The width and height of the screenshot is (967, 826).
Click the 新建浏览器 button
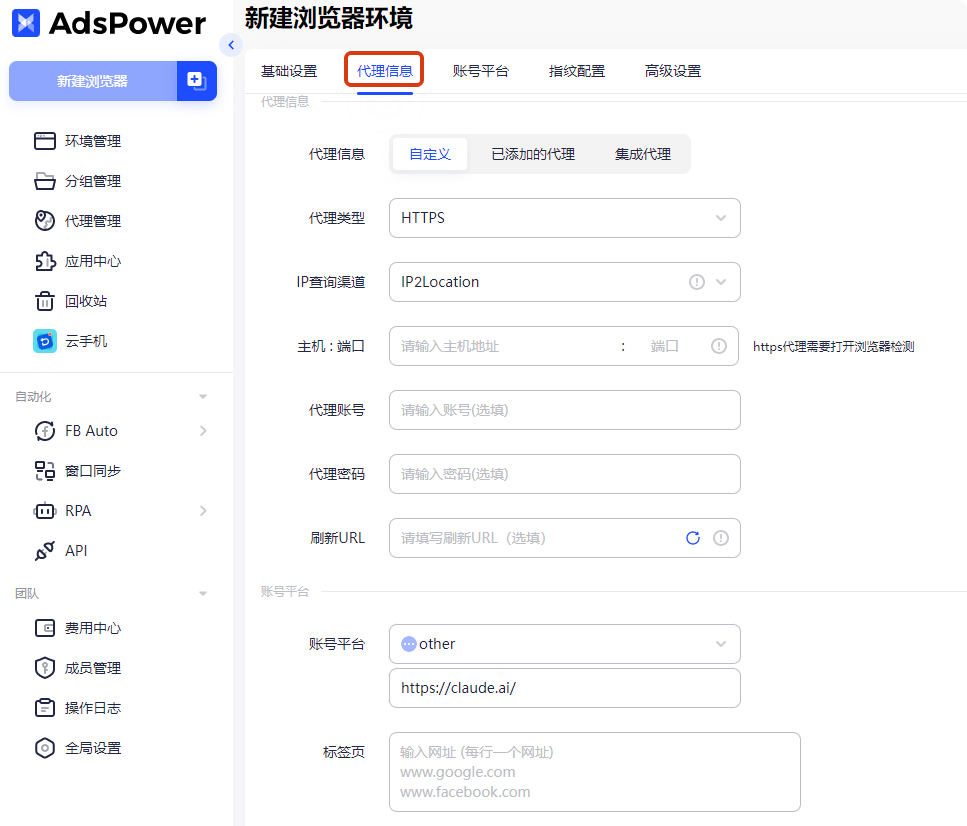[93, 81]
